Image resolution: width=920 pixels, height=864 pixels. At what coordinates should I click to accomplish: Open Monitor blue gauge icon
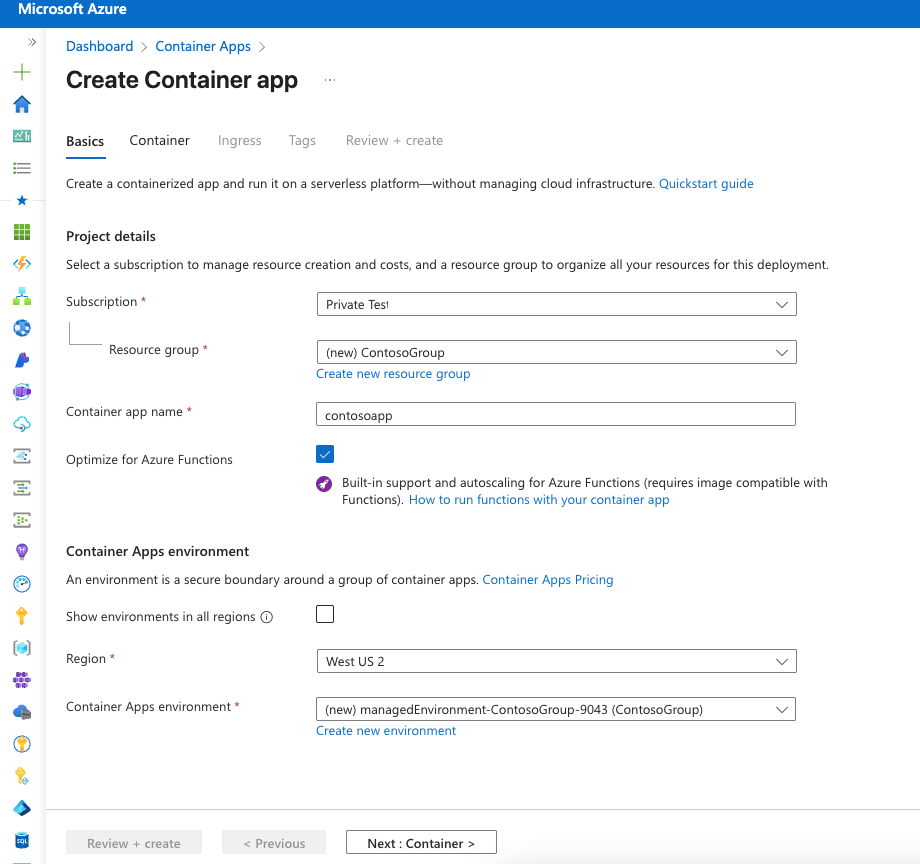click(22, 584)
